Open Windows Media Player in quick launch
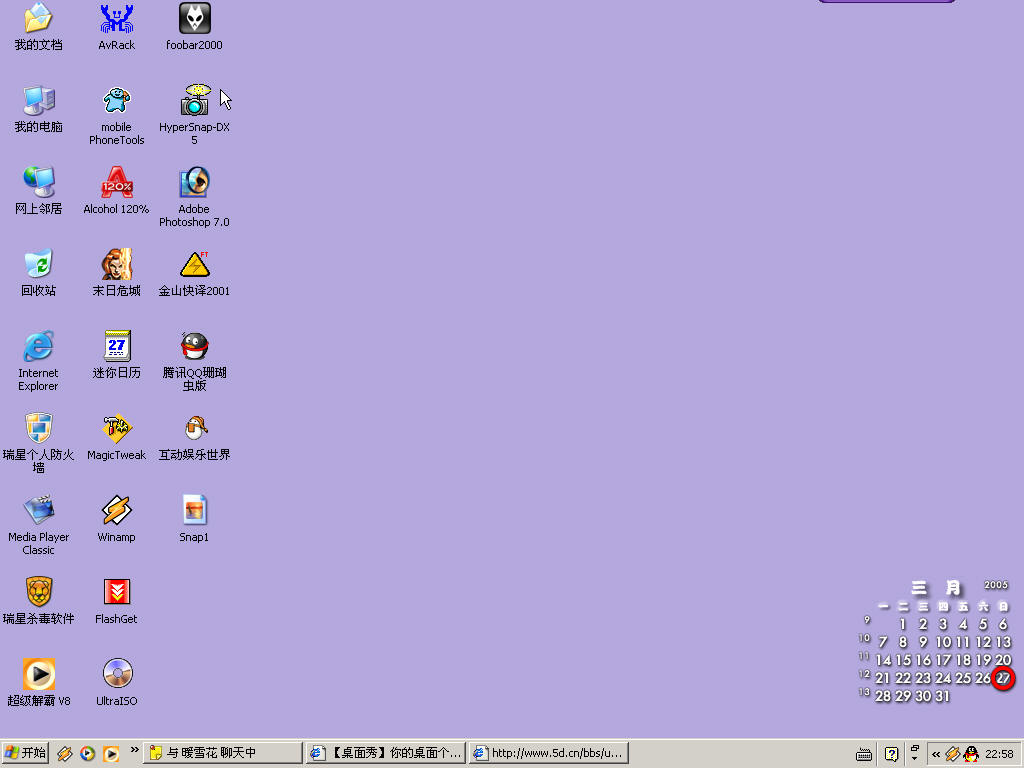Screen dimensions: 1024x768 88,754
